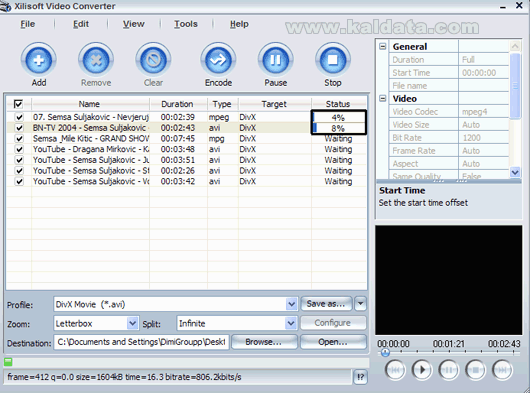530x393 pixels.
Task: Open the Split Infinite dropdown
Action: click(x=291, y=323)
